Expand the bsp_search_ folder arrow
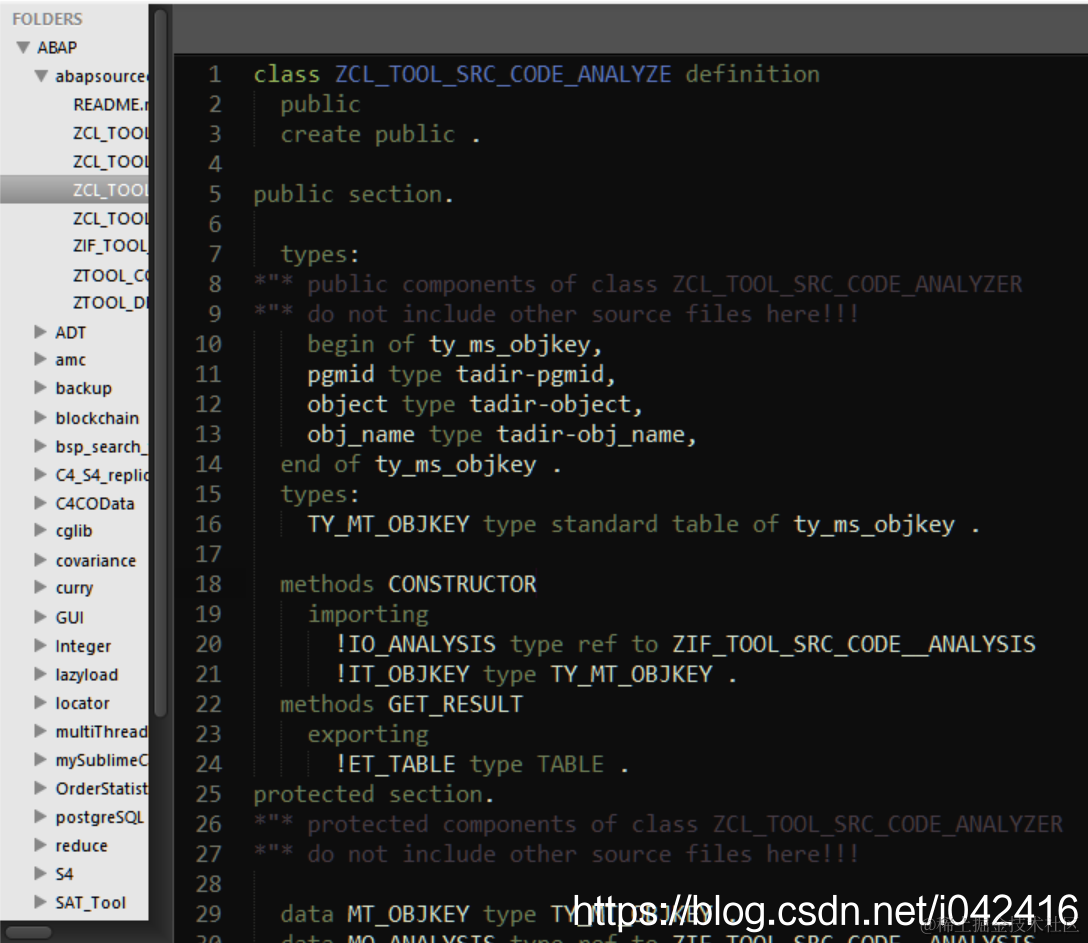 click(x=41, y=446)
